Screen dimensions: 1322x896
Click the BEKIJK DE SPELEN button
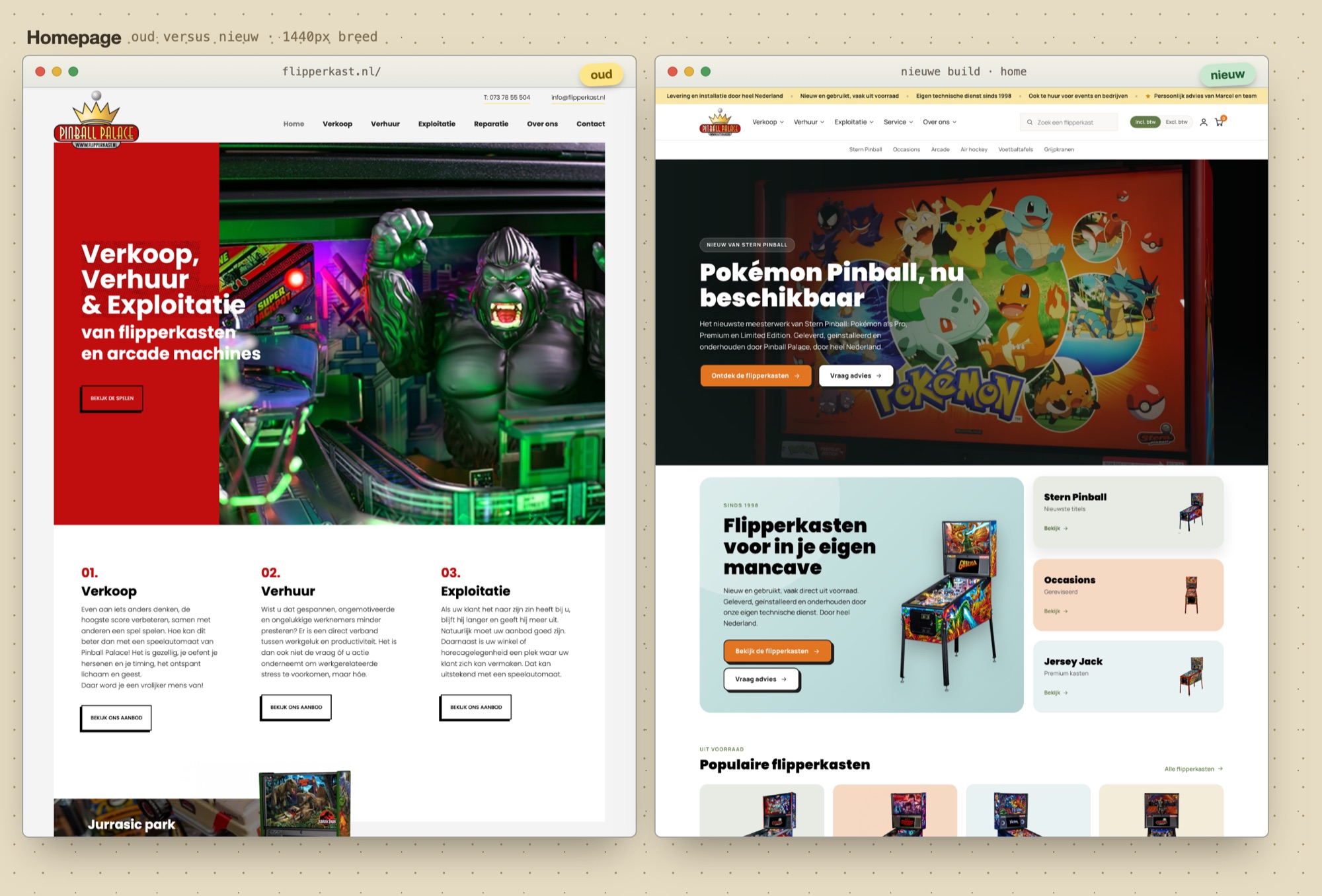(112, 398)
